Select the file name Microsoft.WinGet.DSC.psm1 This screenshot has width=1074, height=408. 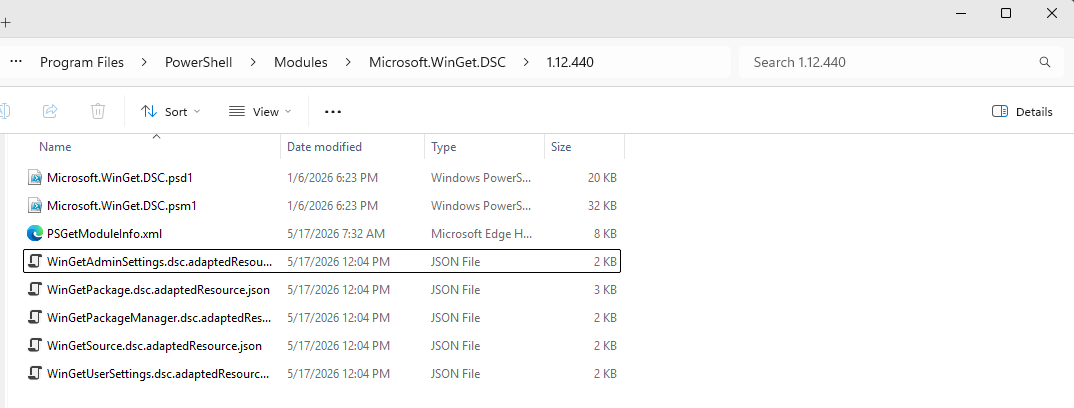pyautogui.click(x=122, y=205)
